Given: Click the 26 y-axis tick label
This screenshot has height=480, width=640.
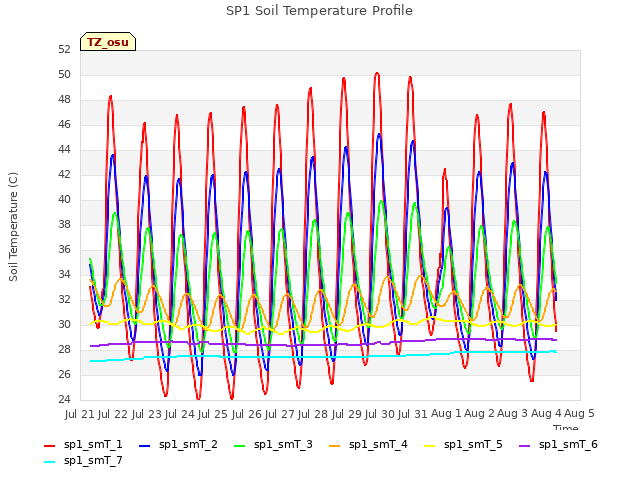Looking at the screenshot, I should pos(64,374).
